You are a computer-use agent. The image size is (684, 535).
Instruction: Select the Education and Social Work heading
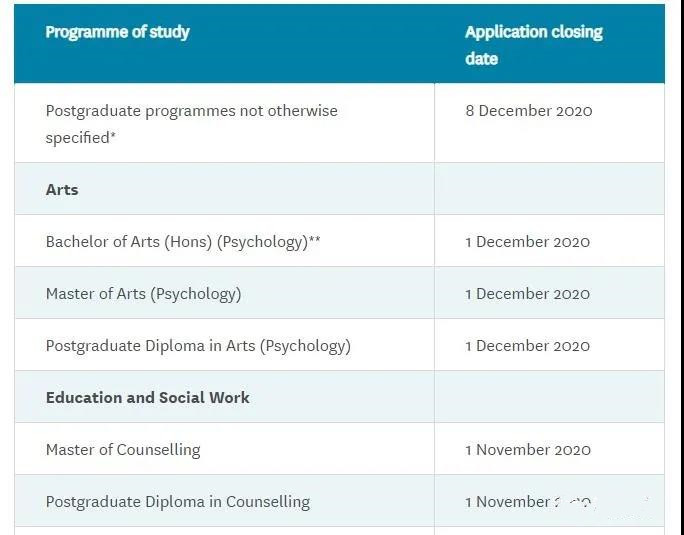147,398
